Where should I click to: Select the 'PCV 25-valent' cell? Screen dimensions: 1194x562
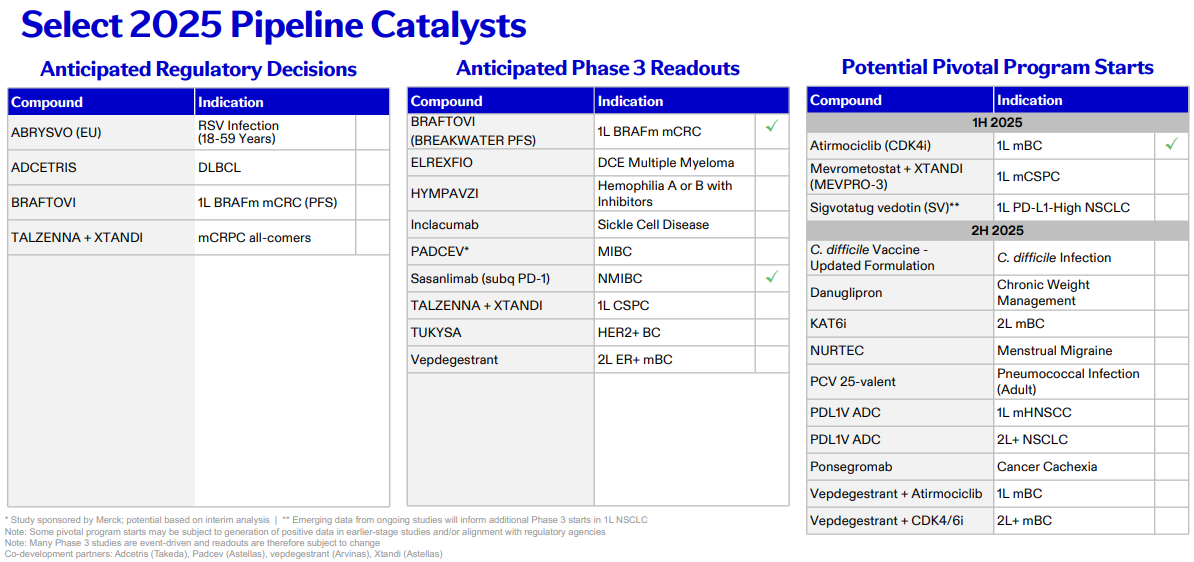pyautogui.click(x=900, y=382)
